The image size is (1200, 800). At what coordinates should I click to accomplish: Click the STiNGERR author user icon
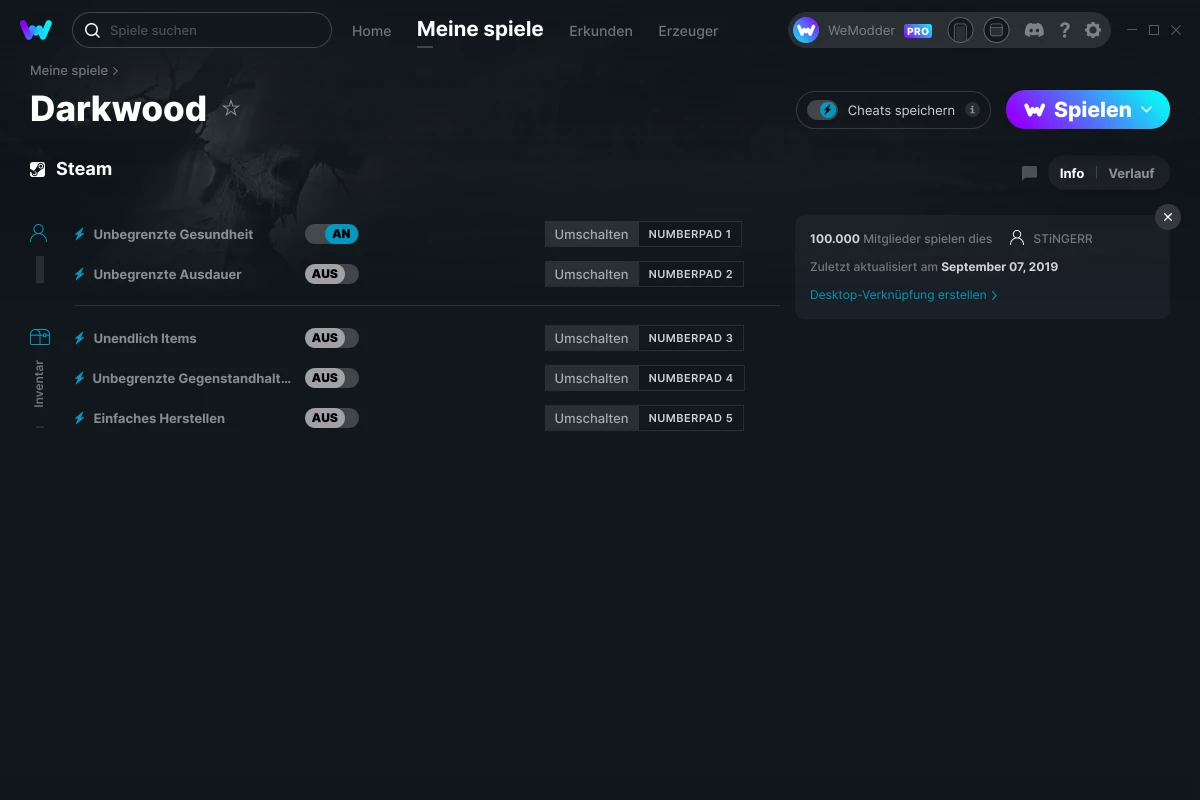point(1017,238)
